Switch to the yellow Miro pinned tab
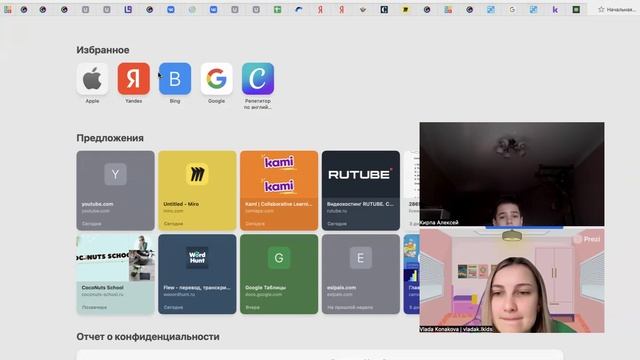Screen dimensions: 640x360 coord(405,9)
